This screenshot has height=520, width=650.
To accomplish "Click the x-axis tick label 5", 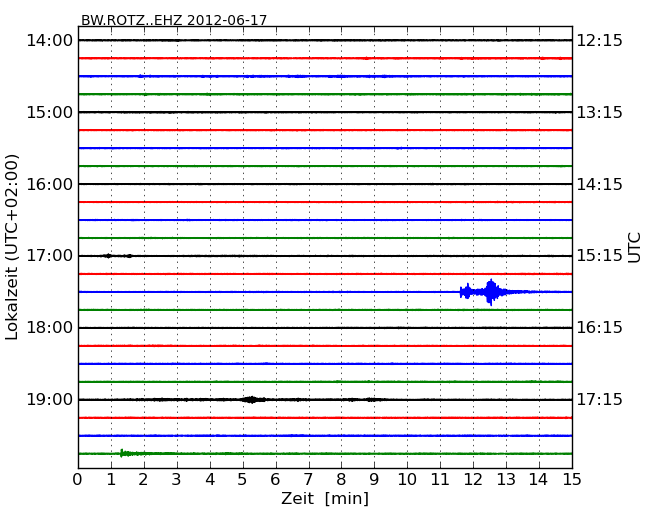I will click(243, 480).
